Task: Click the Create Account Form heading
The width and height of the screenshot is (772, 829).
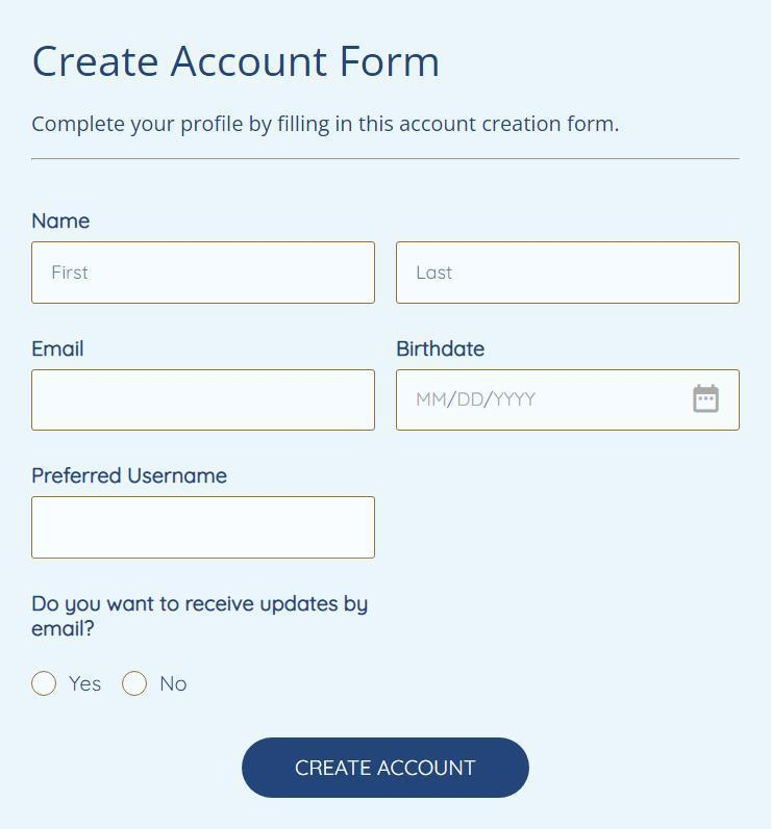Action: (x=236, y=61)
